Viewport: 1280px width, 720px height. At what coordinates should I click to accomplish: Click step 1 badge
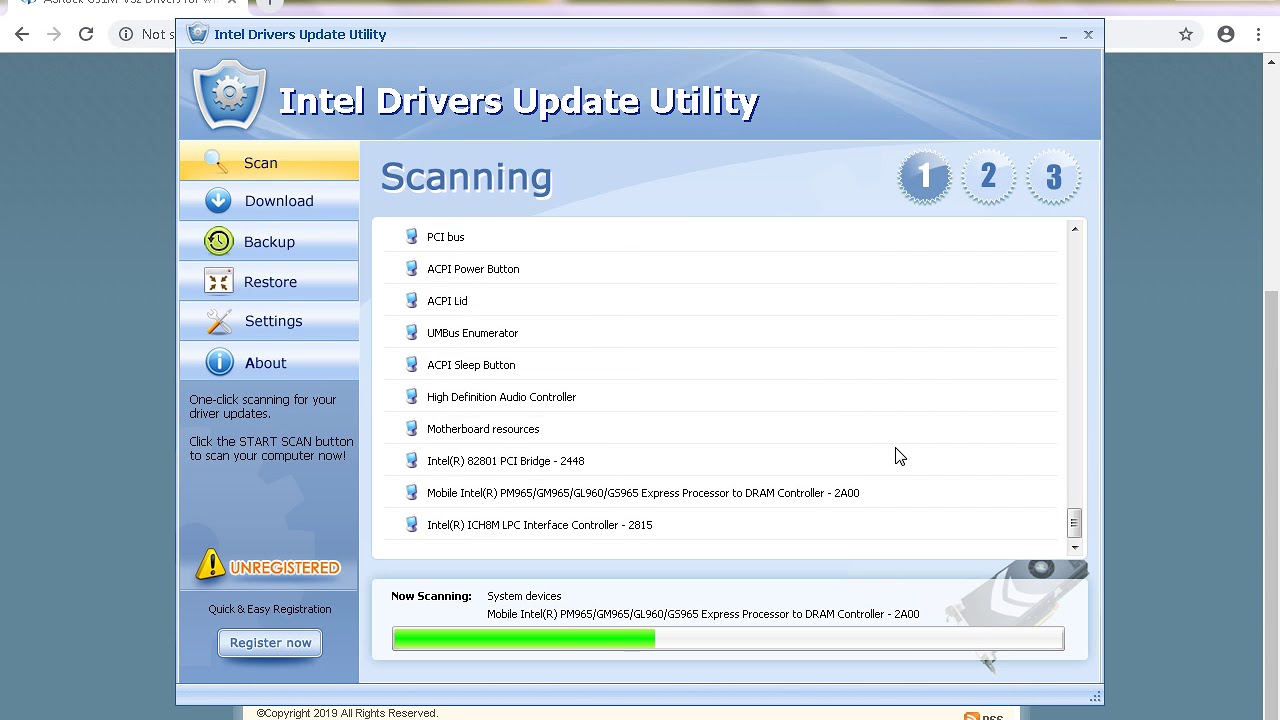(924, 177)
